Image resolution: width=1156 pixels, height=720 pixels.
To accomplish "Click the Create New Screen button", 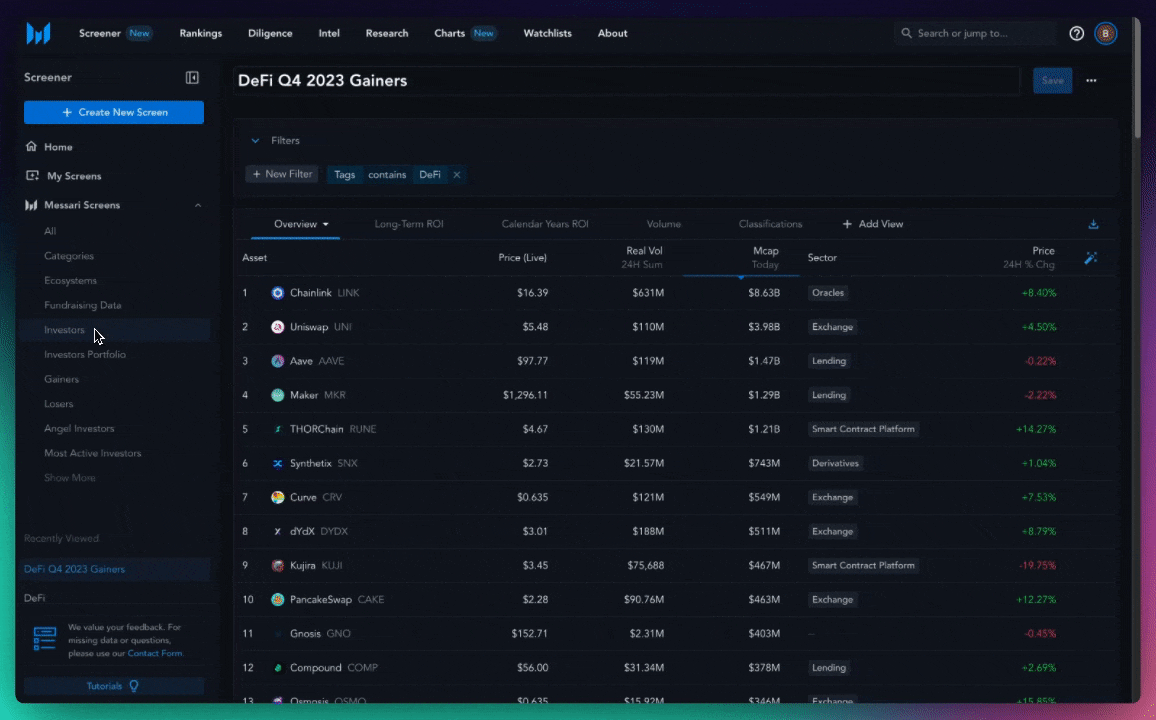I will (114, 112).
